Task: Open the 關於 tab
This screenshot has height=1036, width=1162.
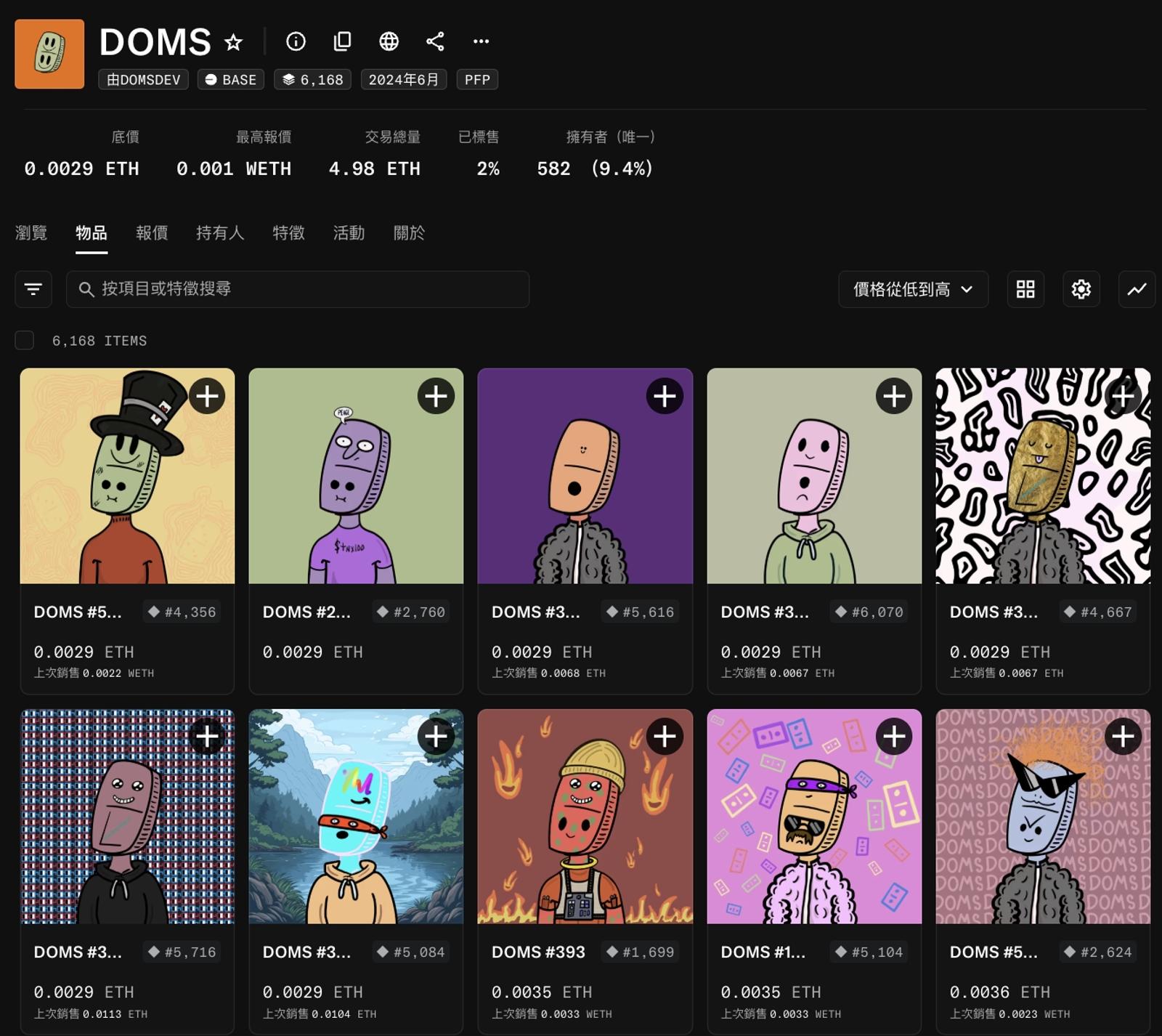Action: 409,232
